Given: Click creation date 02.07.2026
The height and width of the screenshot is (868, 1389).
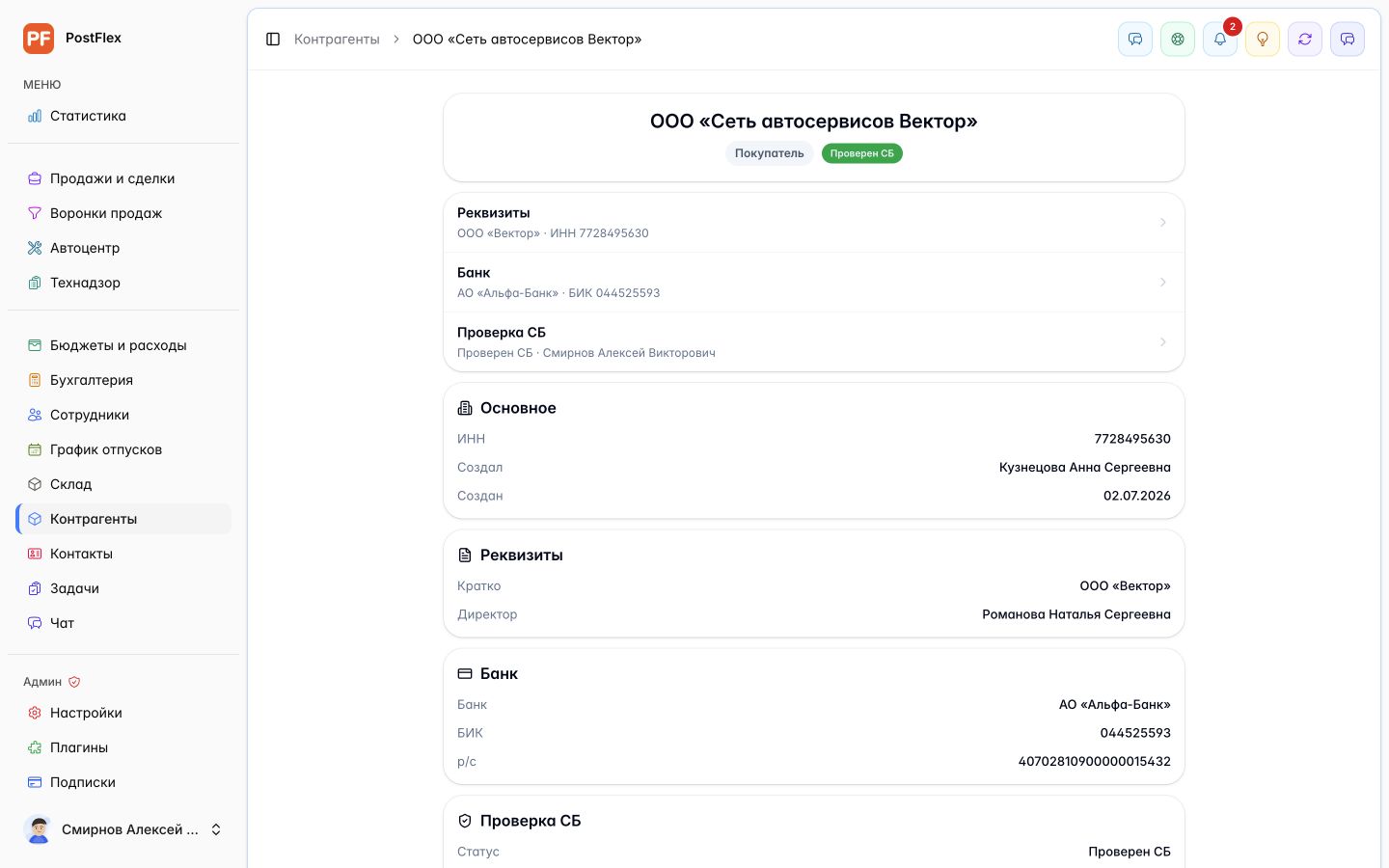Looking at the screenshot, I should [1137, 496].
